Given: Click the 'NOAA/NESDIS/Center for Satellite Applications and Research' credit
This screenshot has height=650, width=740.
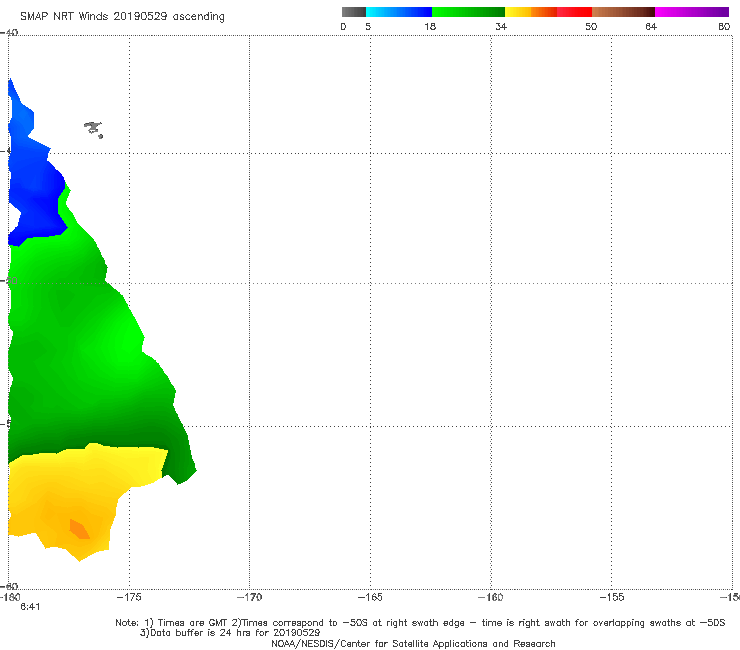Looking at the screenshot, I should coord(413,643).
